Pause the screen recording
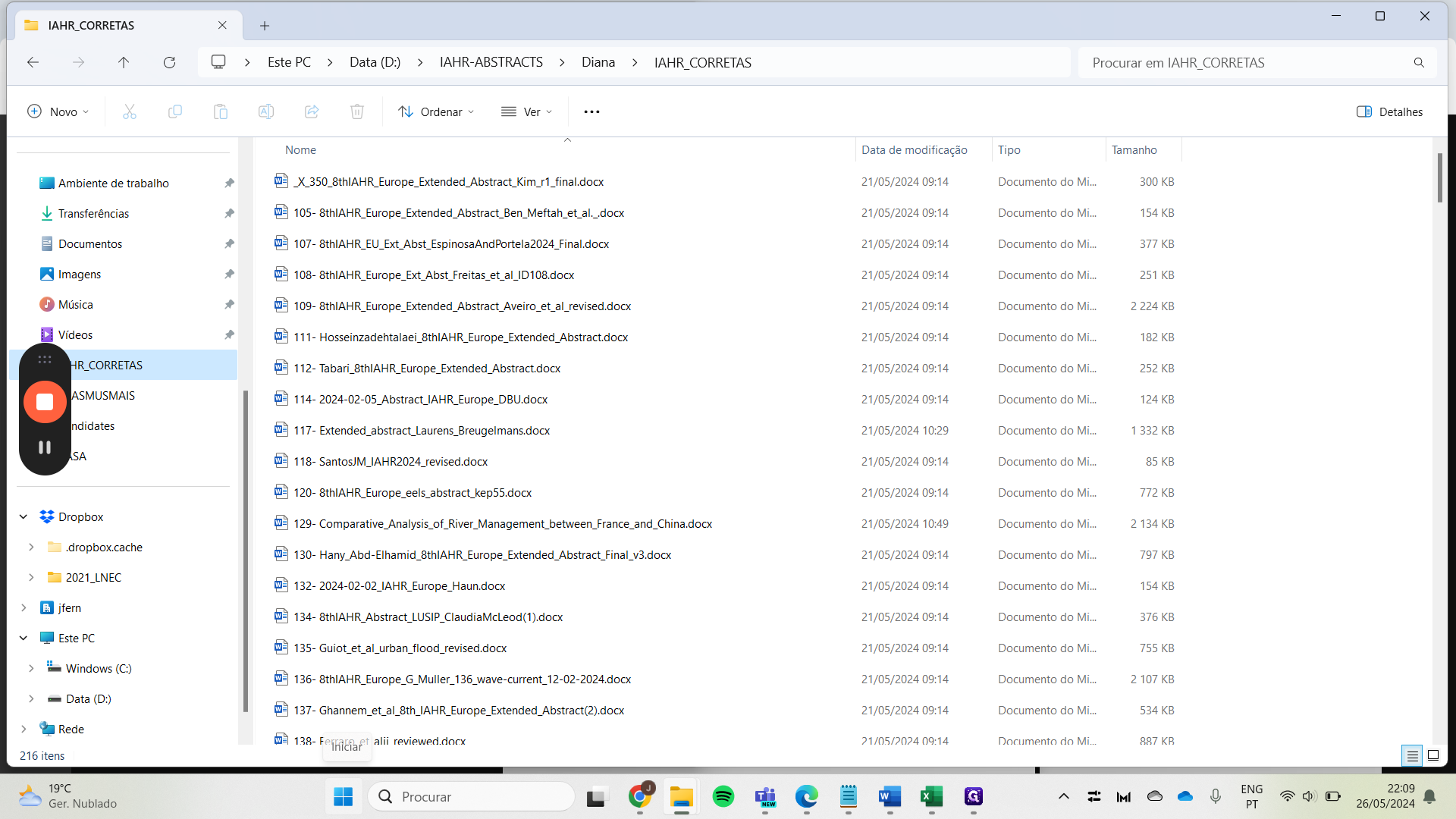 click(x=45, y=447)
